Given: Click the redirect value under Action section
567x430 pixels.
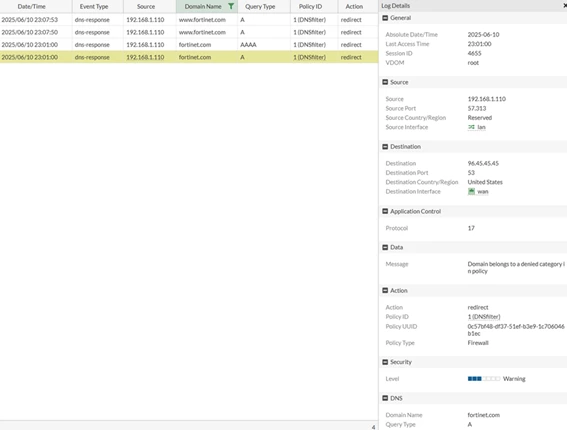Looking at the screenshot, I should 478,307.
